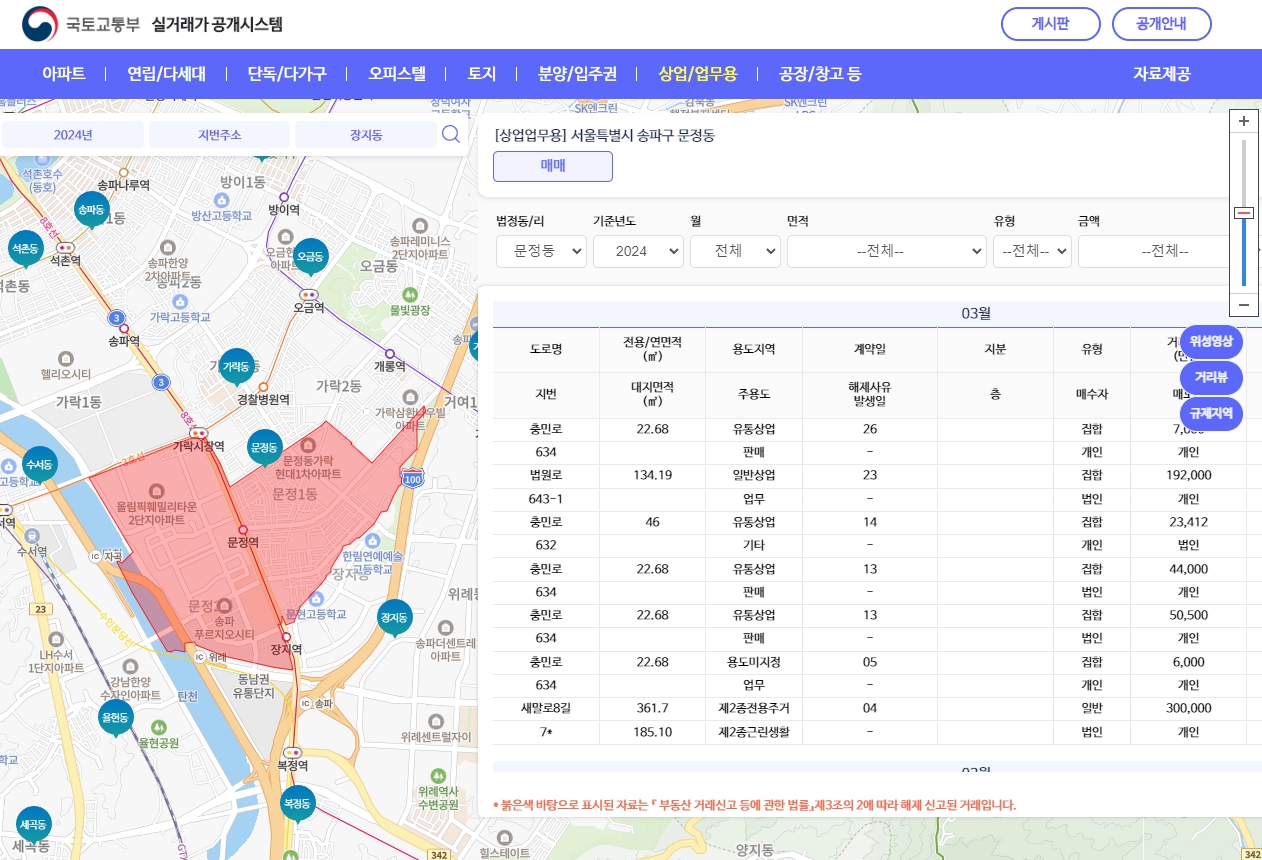Image resolution: width=1262 pixels, height=860 pixels.
Task: Click the map zoom out minus button
Action: pos(1244,304)
